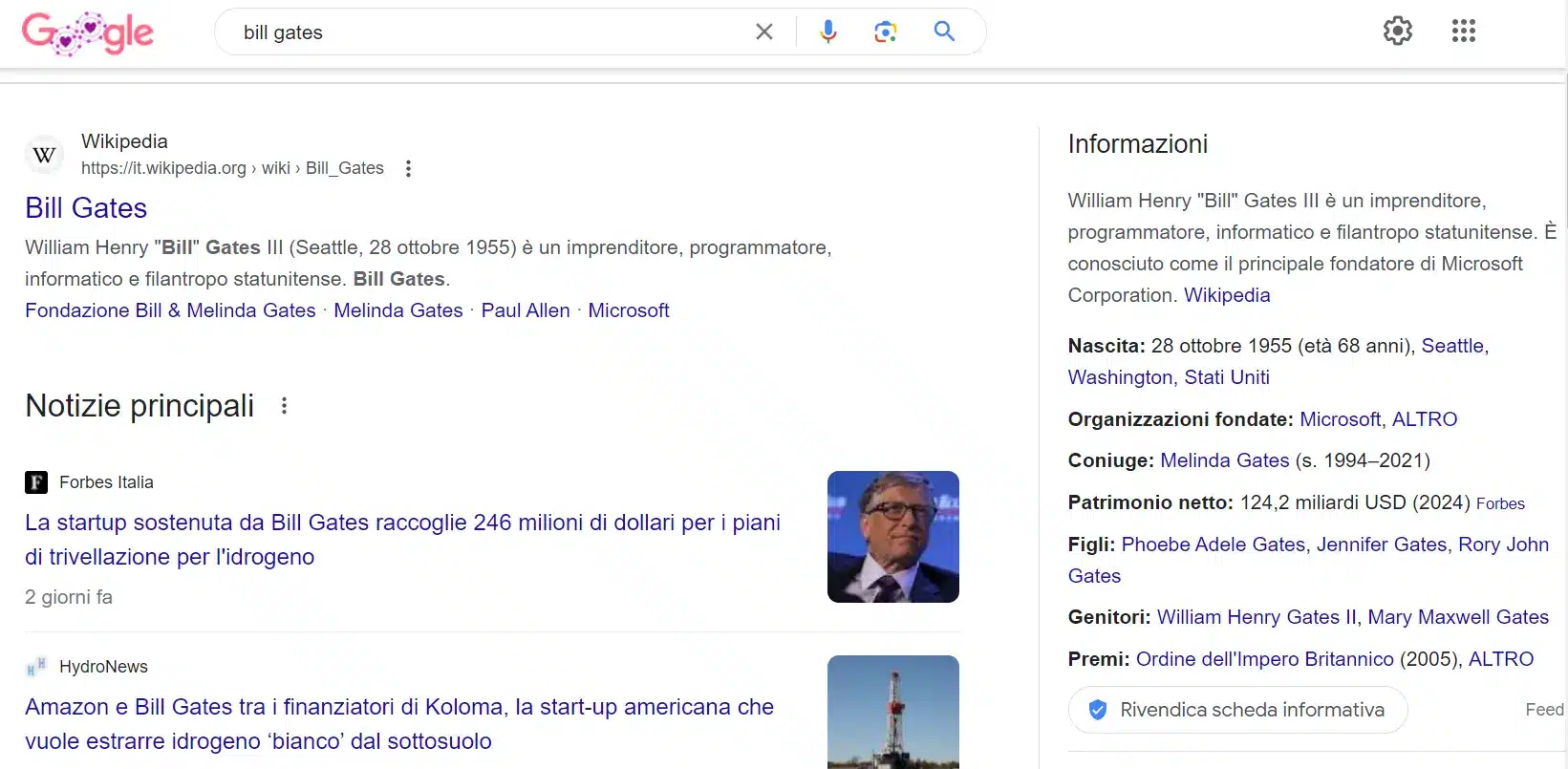
Task: Open Ordine dell'Impero Britannico link
Action: (1265, 659)
